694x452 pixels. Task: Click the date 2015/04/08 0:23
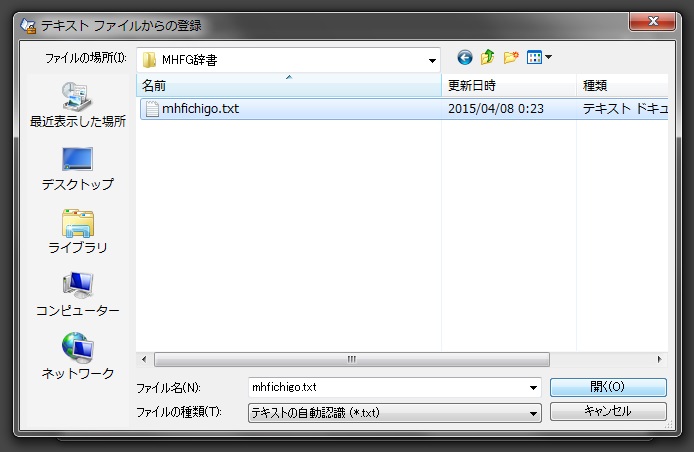click(x=496, y=109)
